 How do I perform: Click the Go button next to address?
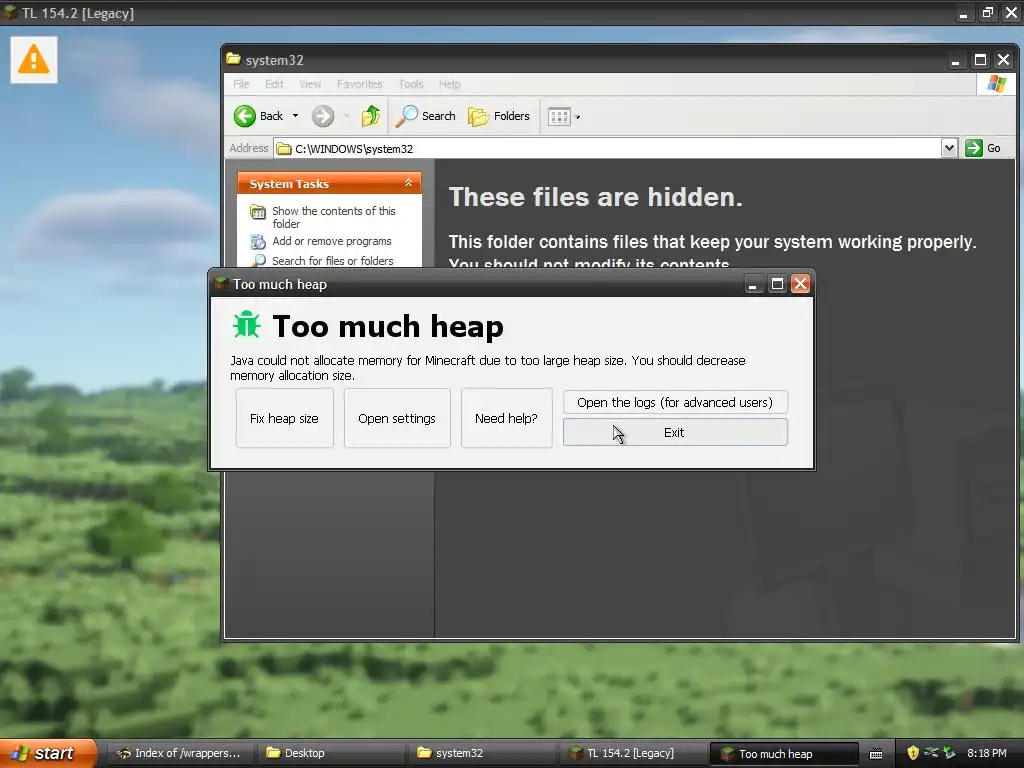point(984,148)
